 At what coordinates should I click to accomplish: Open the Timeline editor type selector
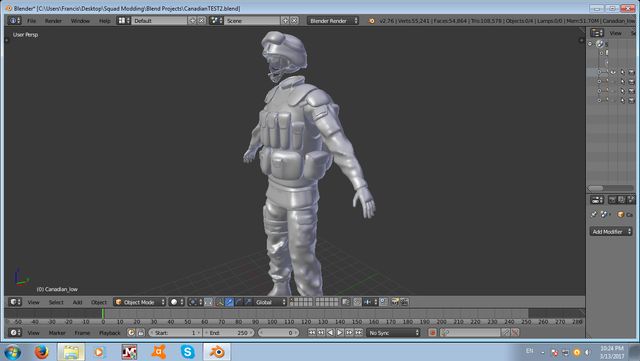point(15,332)
